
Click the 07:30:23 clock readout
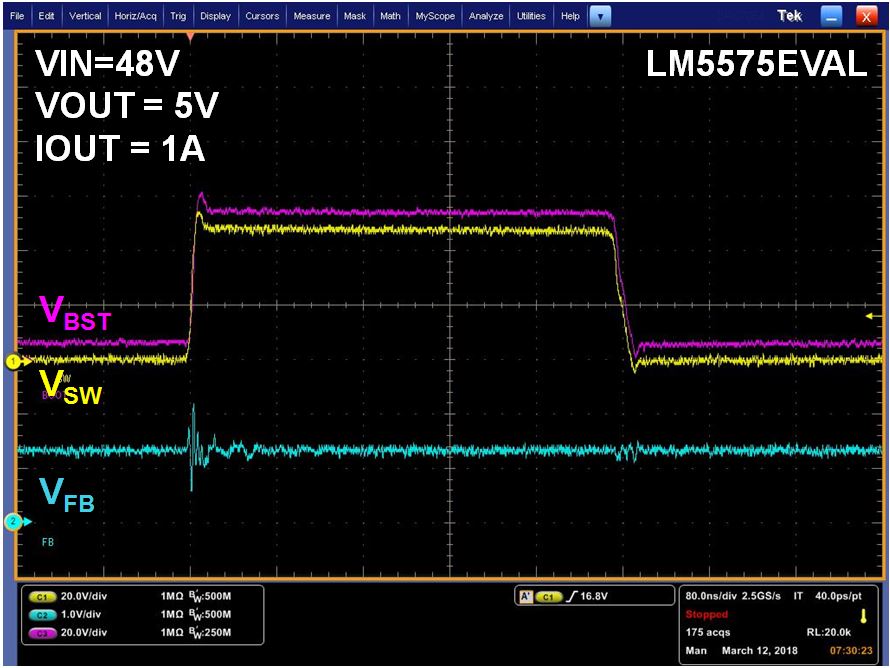tap(851, 650)
